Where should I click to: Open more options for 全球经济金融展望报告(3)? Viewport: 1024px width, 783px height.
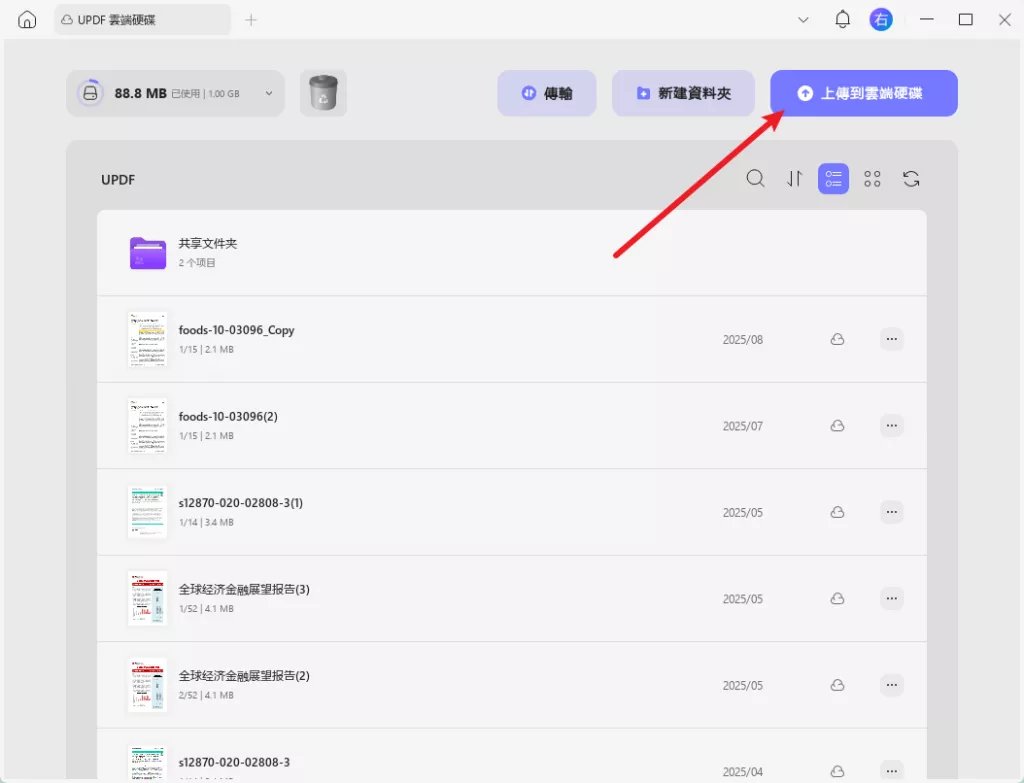click(x=891, y=598)
